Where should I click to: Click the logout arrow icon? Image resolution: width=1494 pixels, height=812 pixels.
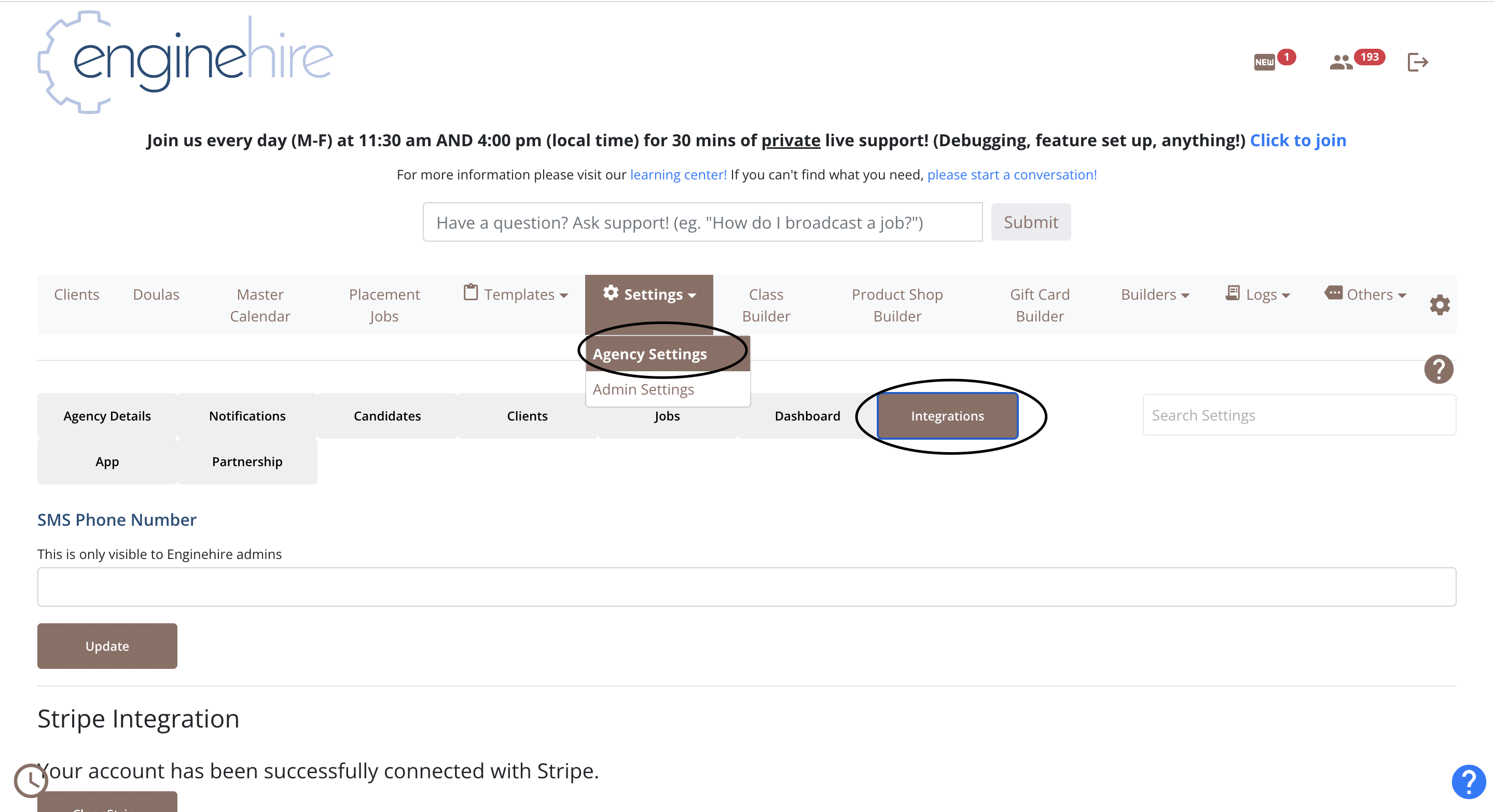pos(1417,62)
